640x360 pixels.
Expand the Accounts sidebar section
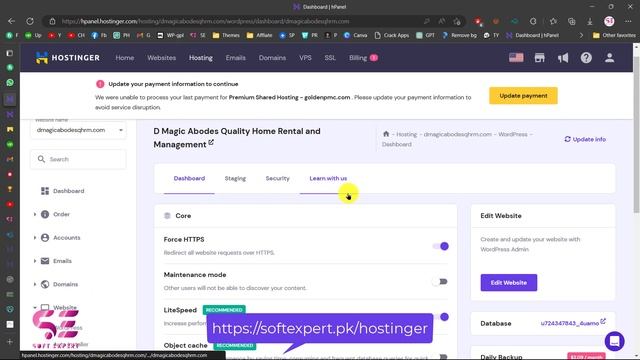point(35,238)
